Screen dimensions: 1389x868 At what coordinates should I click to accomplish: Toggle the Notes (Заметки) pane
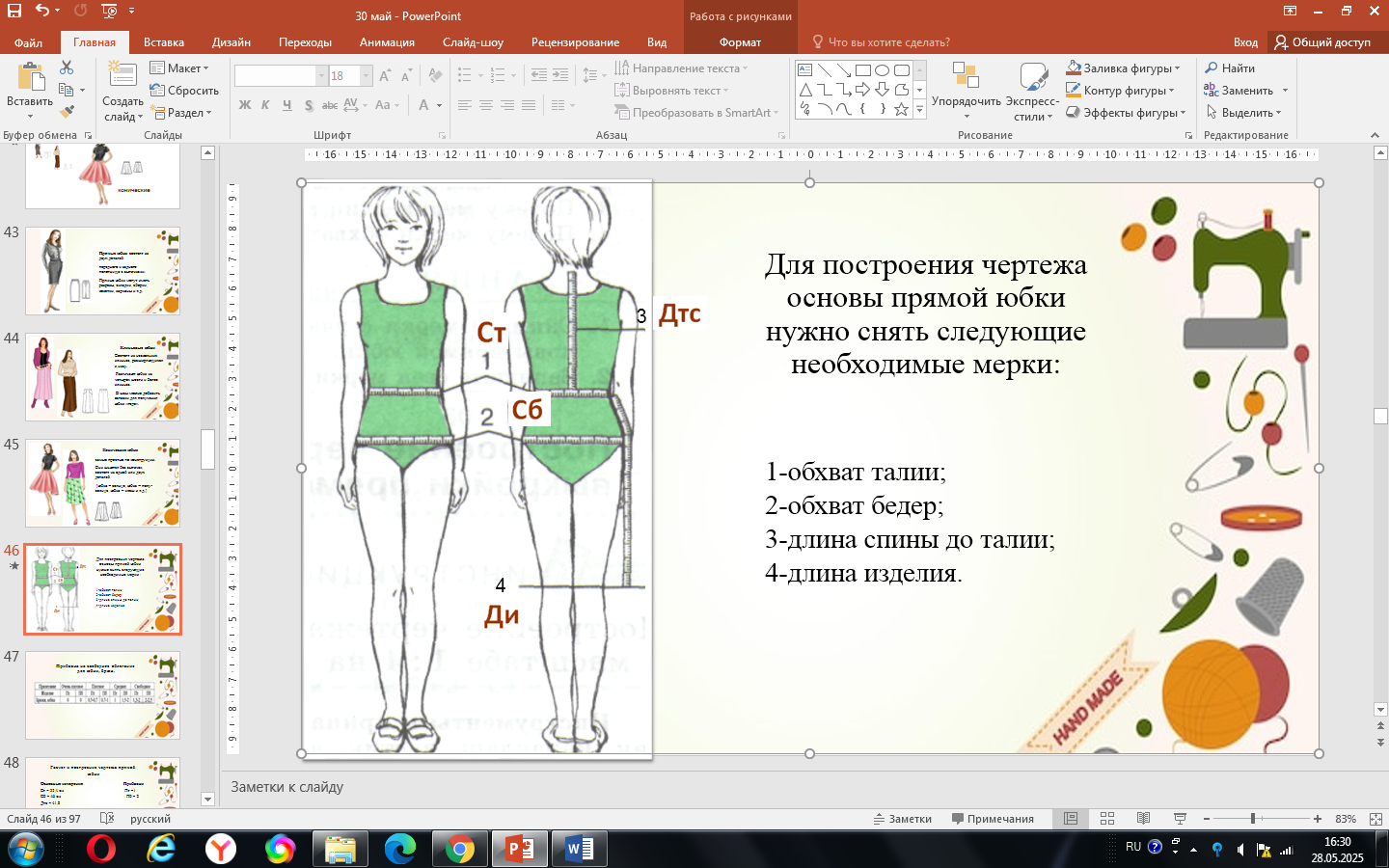(x=902, y=819)
